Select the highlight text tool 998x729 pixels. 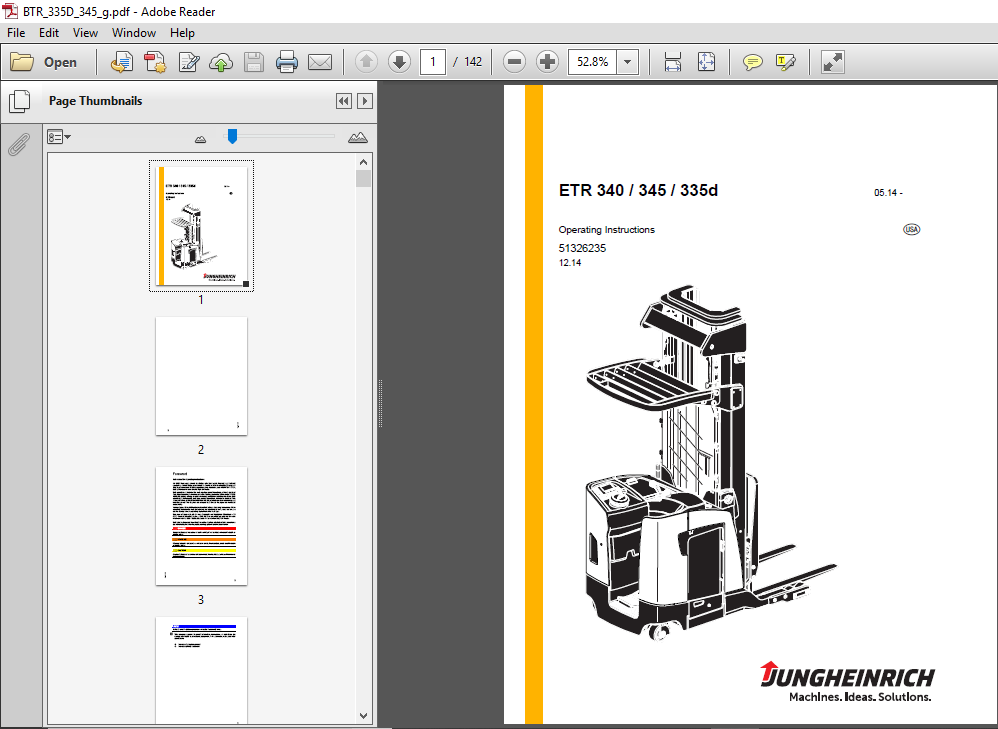[x=785, y=62]
